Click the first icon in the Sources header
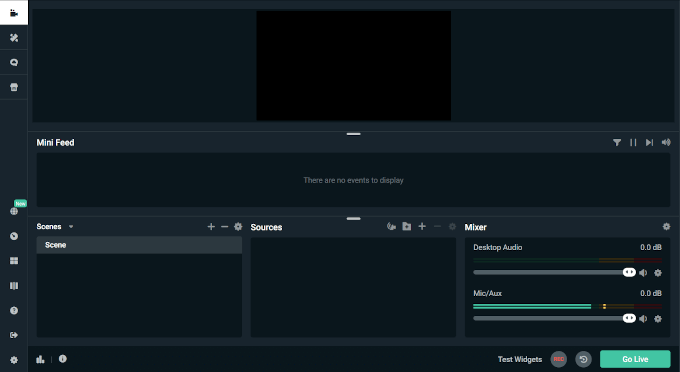The height and width of the screenshot is (372, 680). click(x=391, y=226)
